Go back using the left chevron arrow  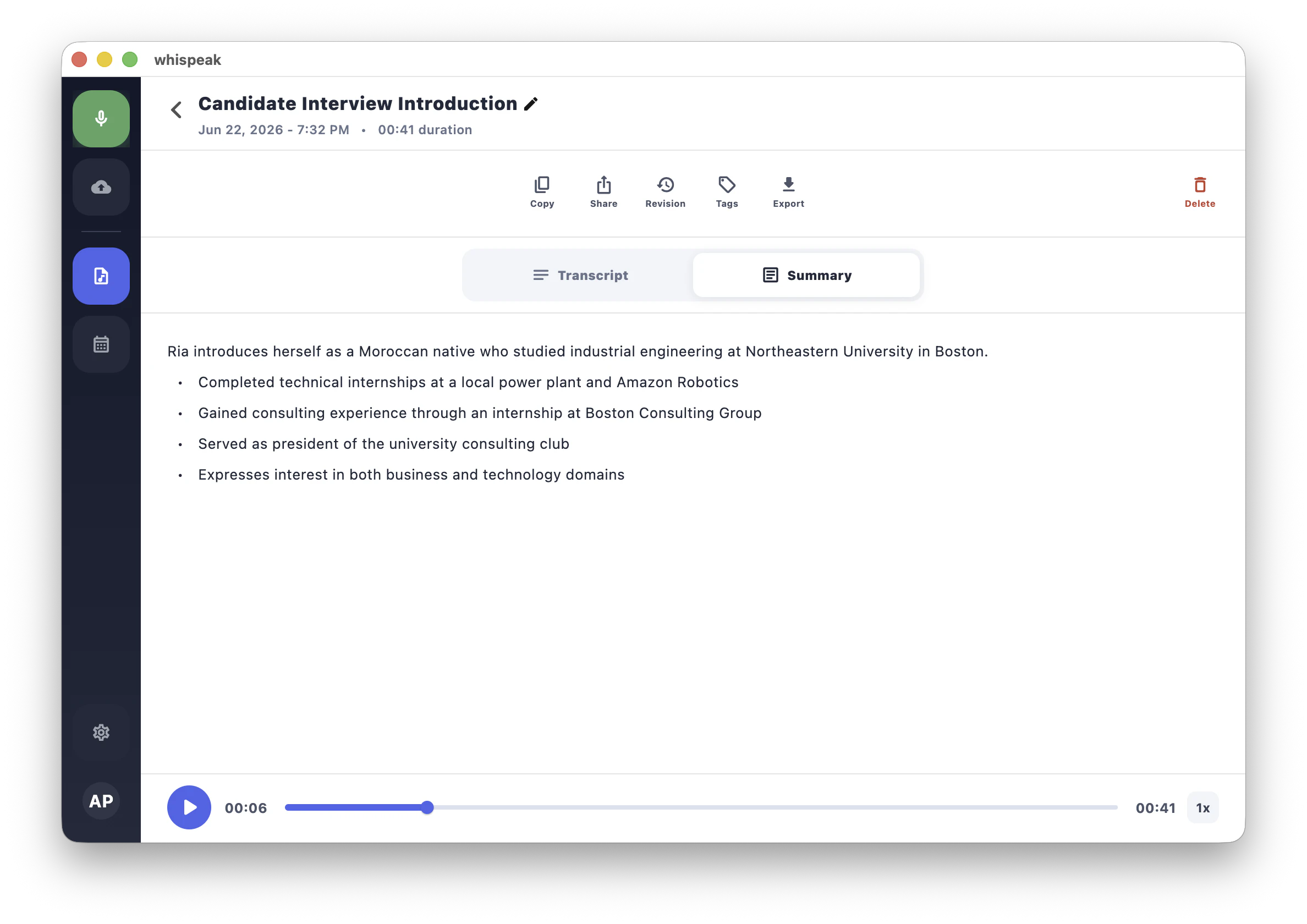tap(177, 109)
